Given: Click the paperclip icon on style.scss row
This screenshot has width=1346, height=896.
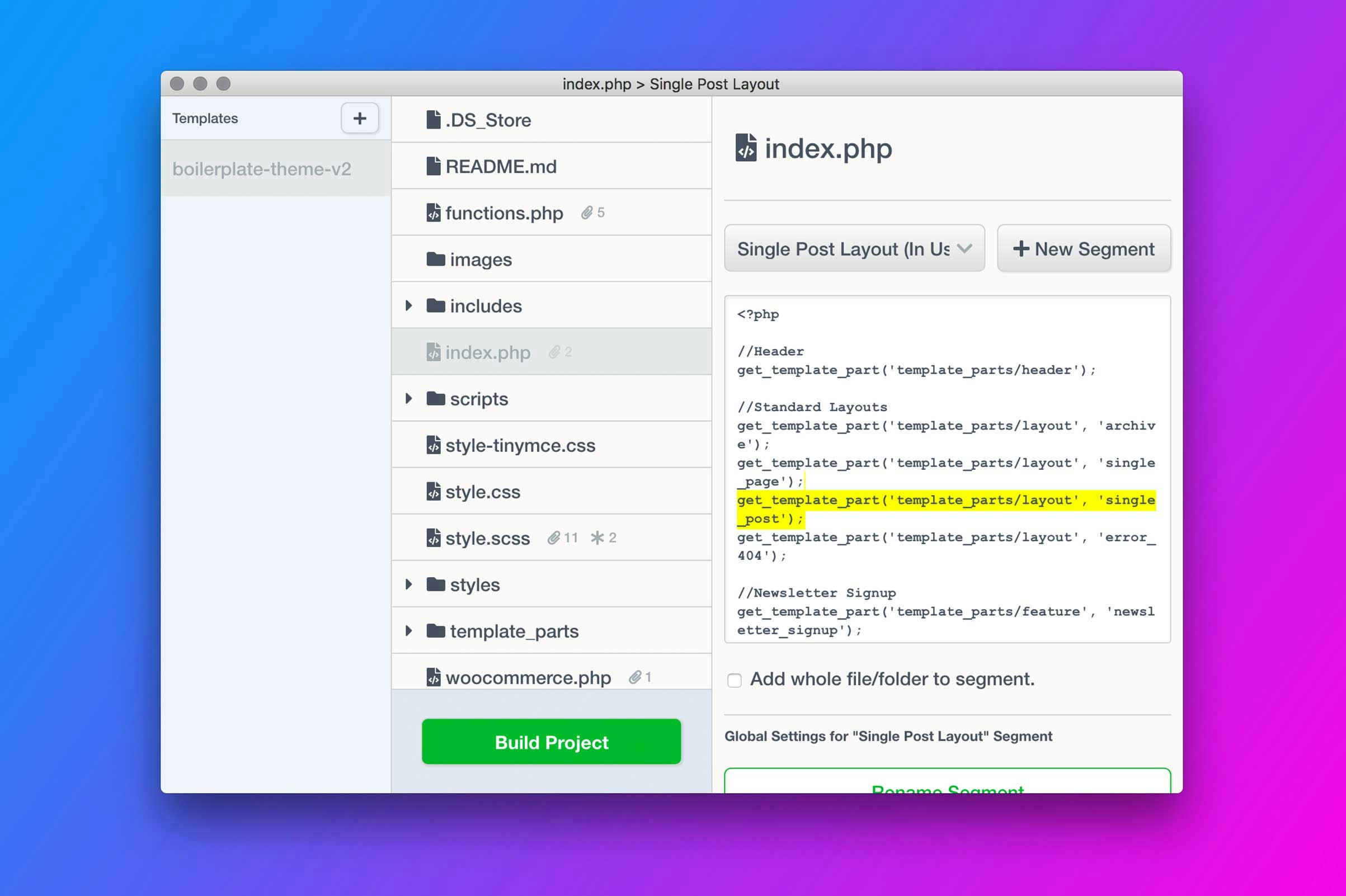Looking at the screenshot, I should (x=553, y=537).
